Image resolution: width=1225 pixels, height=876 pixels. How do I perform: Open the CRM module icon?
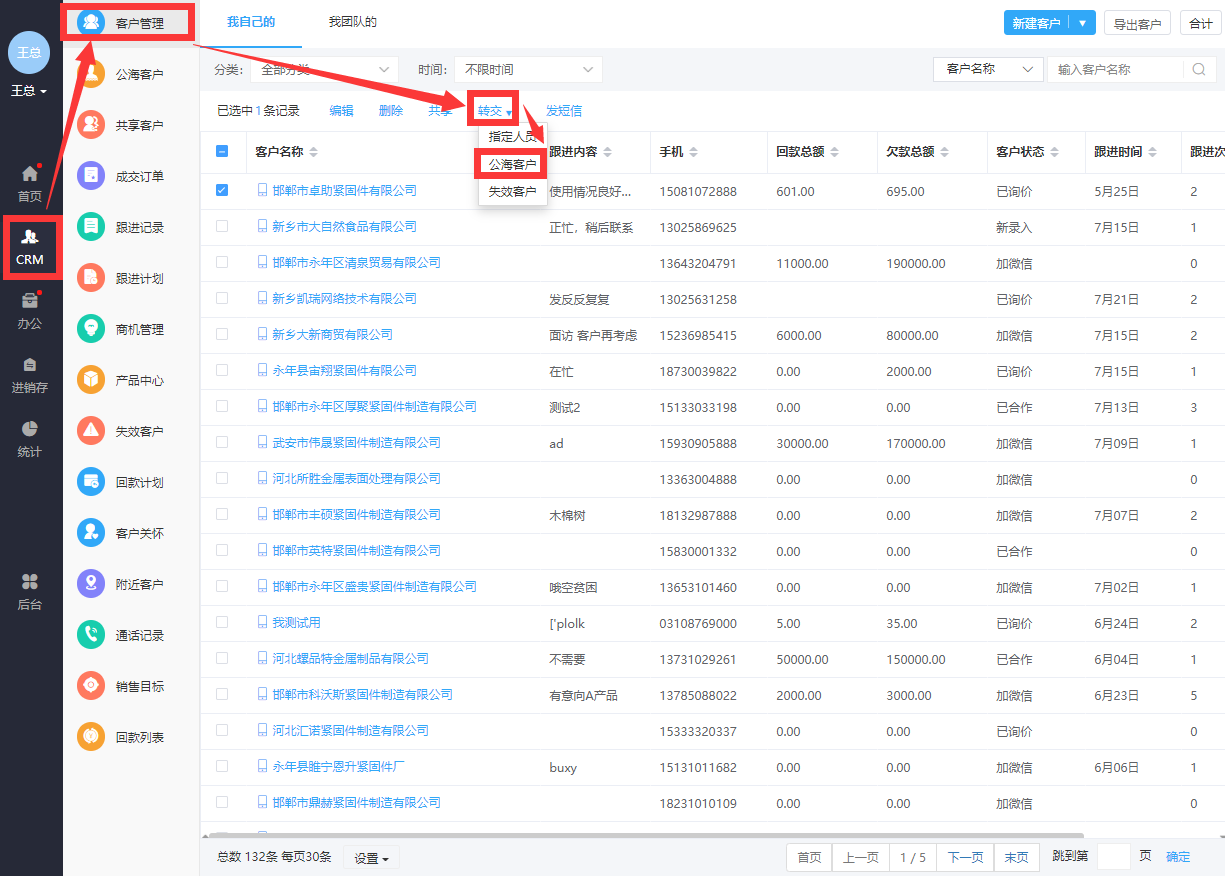click(30, 237)
